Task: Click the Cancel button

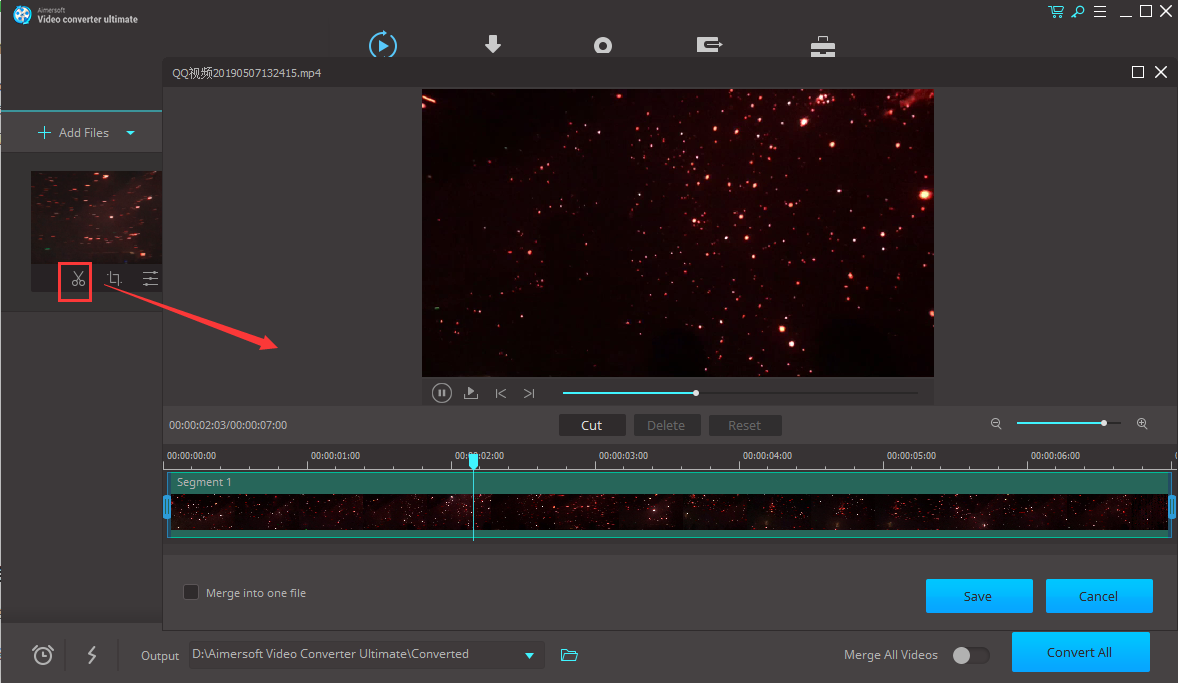Action: tap(1099, 596)
